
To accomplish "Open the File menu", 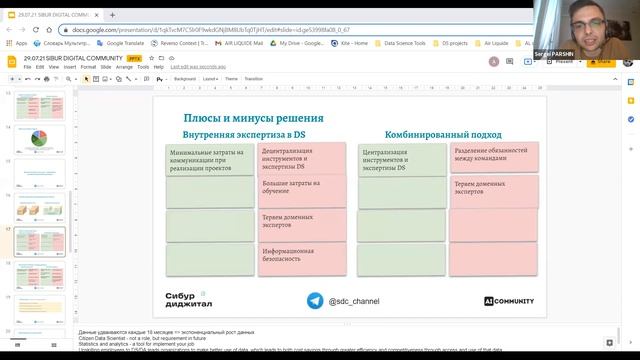I will point(27,67).
